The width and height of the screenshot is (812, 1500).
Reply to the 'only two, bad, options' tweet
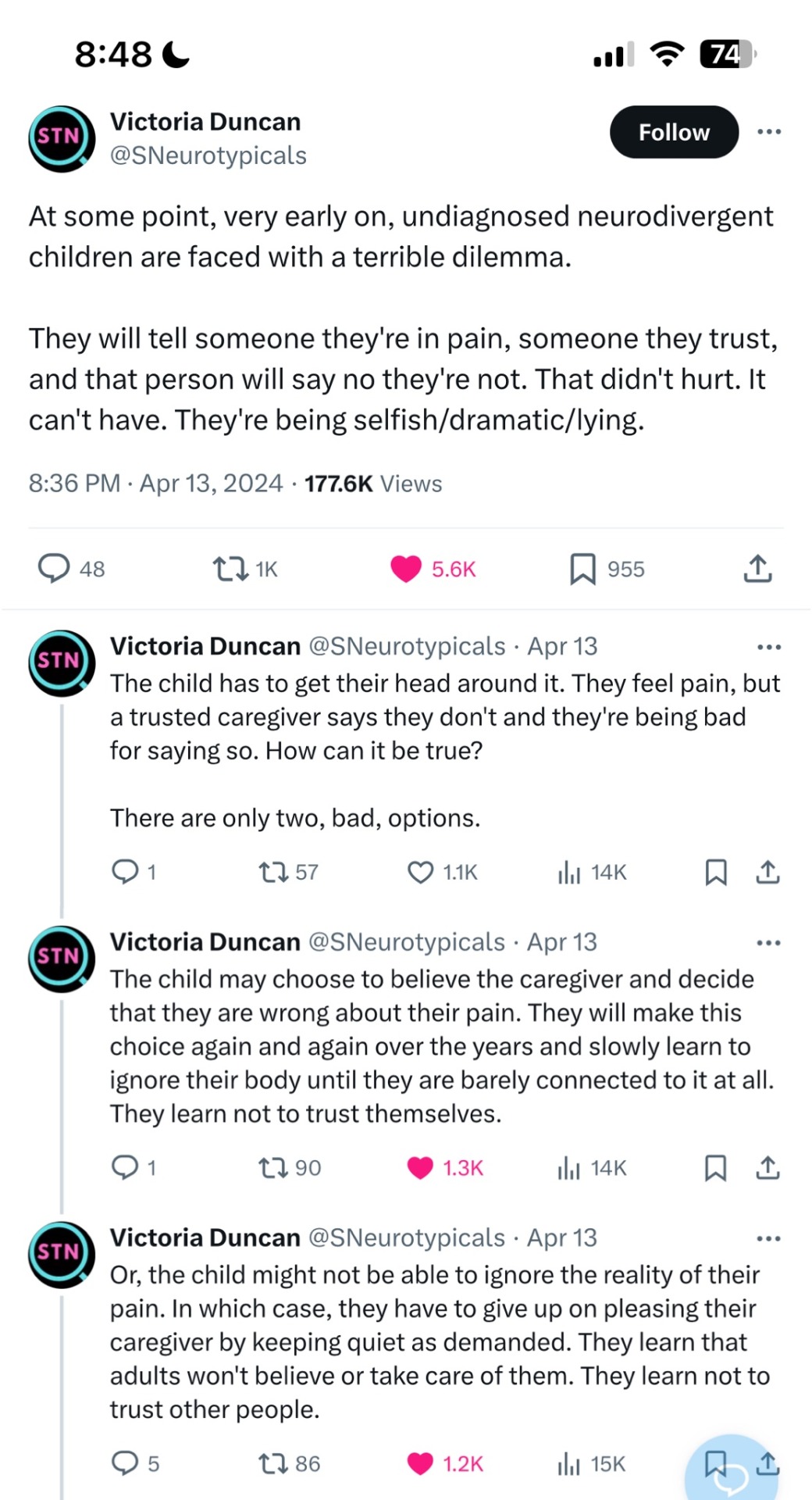point(125,871)
